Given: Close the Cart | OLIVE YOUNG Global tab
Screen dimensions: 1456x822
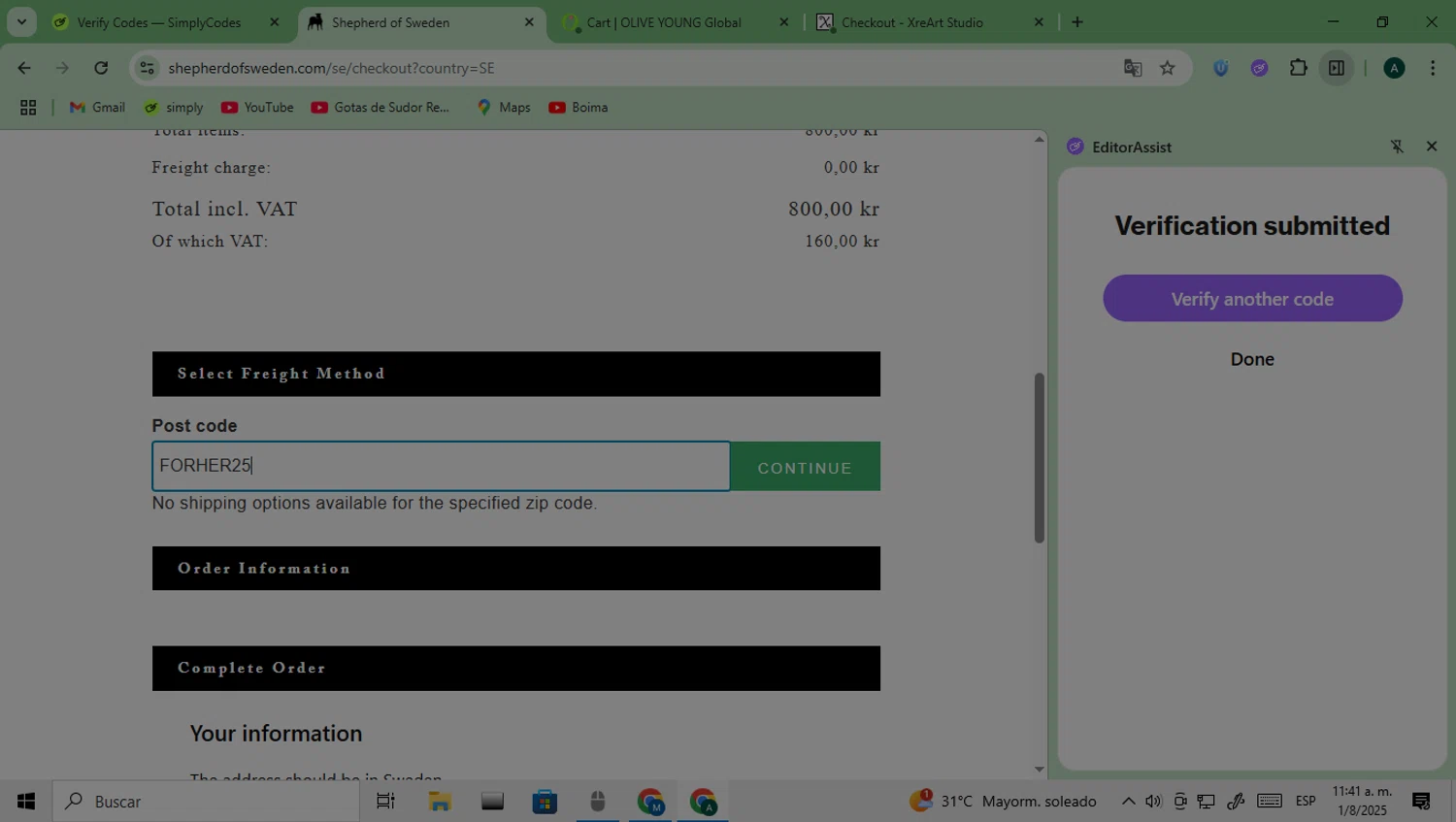Looking at the screenshot, I should 783,22.
